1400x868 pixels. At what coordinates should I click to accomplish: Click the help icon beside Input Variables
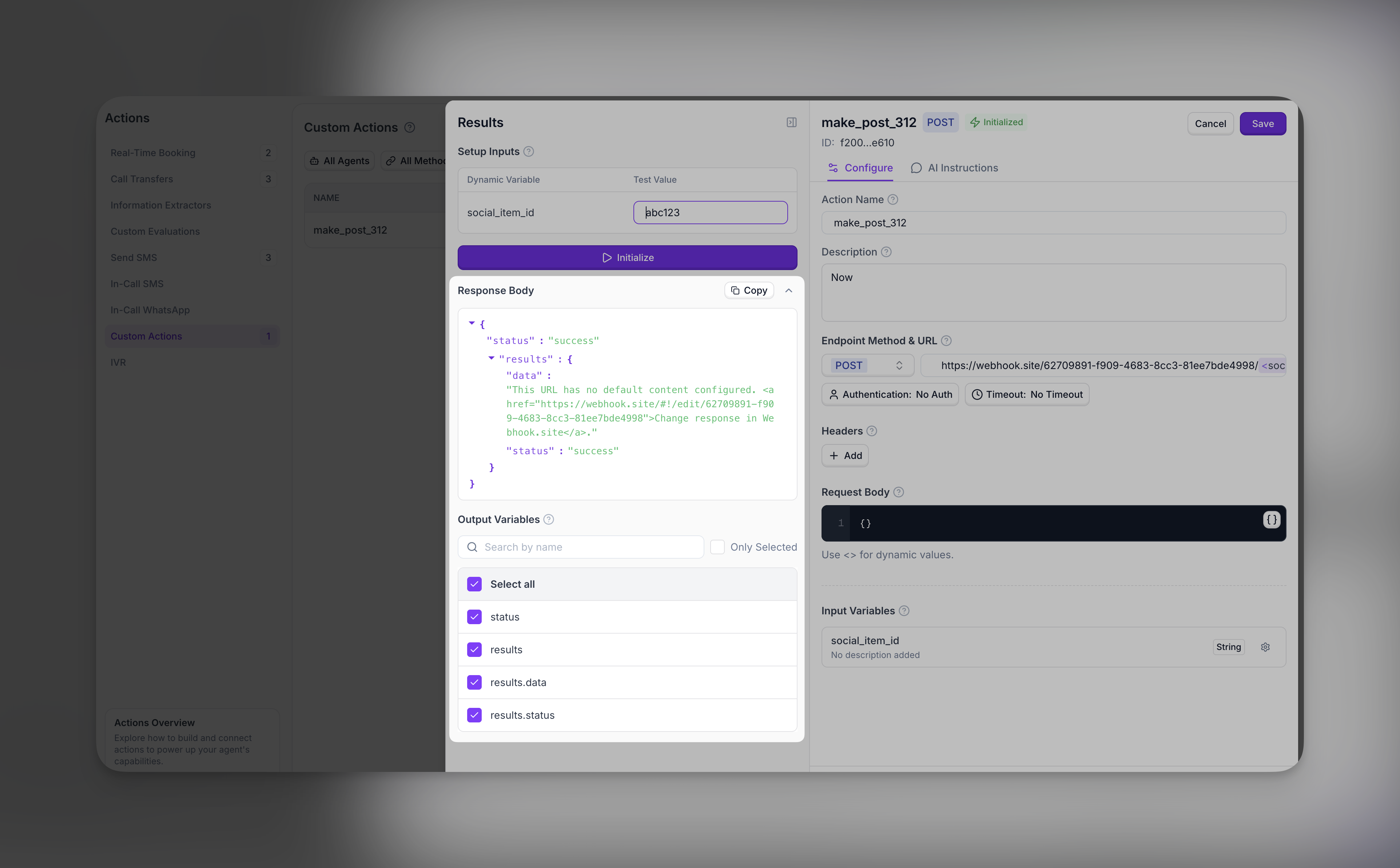pos(904,611)
